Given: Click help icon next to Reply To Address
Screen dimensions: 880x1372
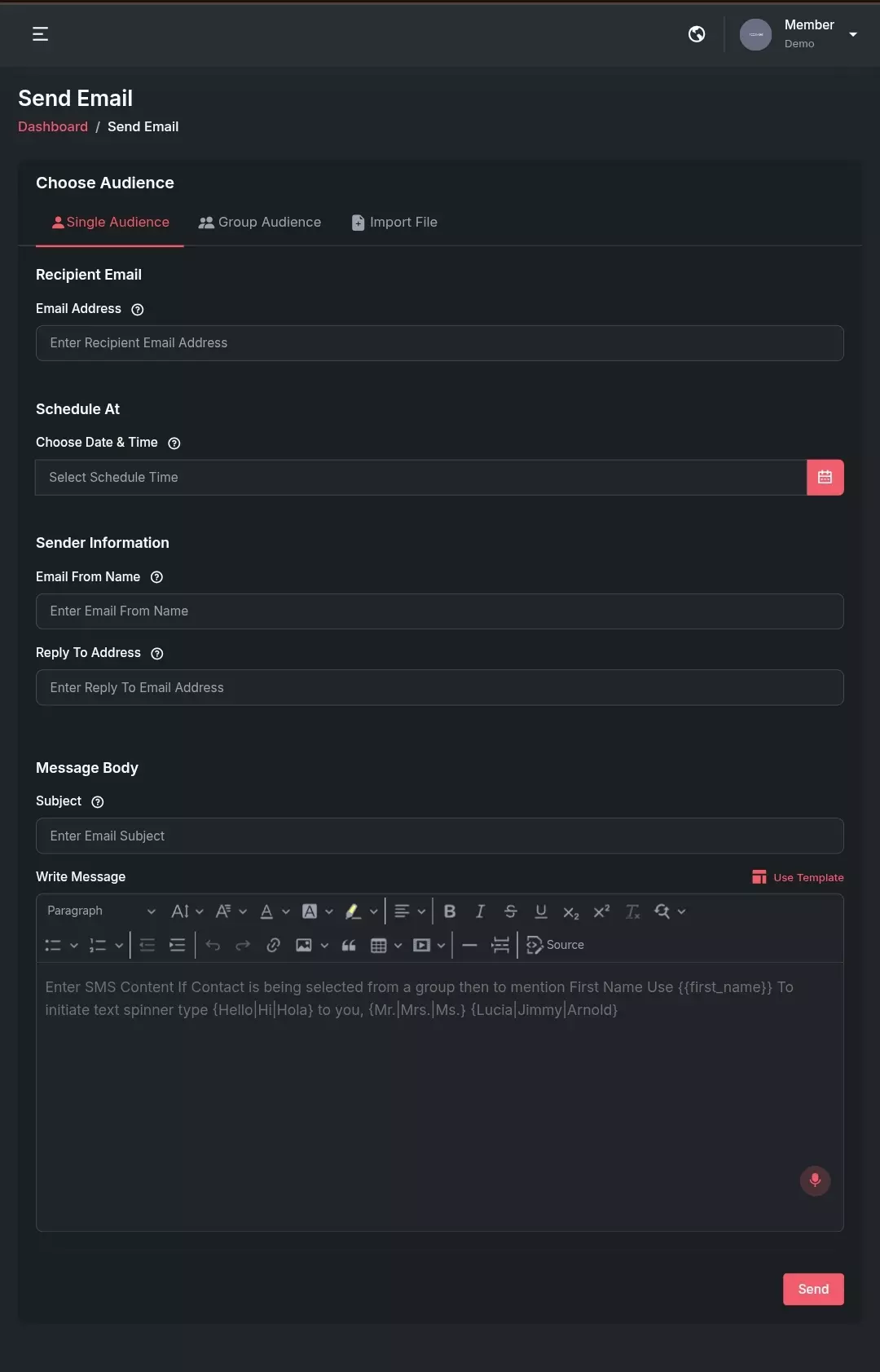Looking at the screenshot, I should pyautogui.click(x=157, y=653).
